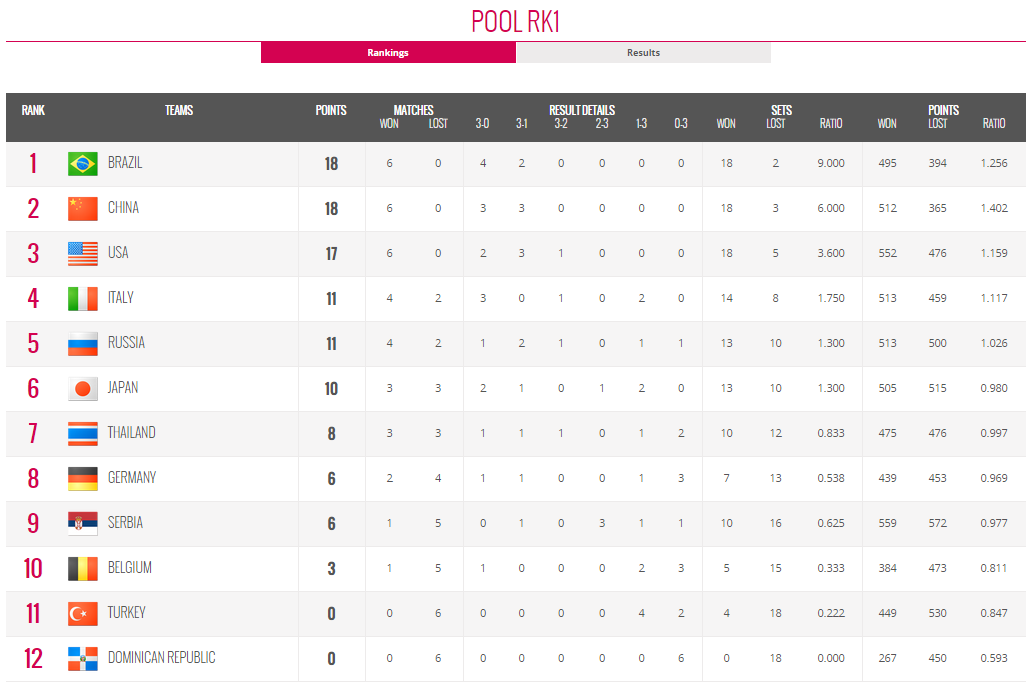The height and width of the screenshot is (690, 1032).
Task: Click the Teams column header
Action: click(179, 111)
